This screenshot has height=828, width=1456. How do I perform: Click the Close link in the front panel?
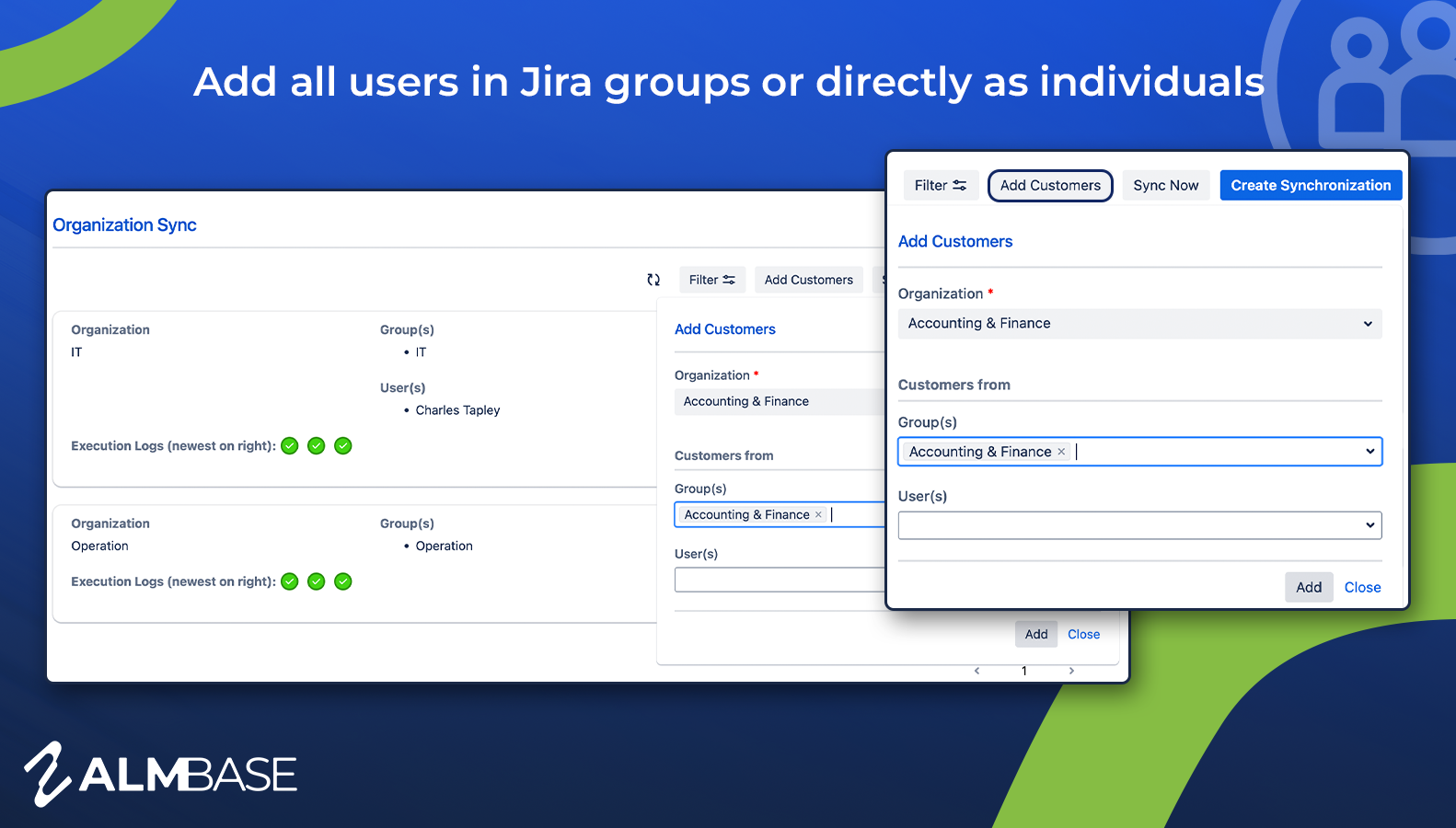coord(1363,587)
